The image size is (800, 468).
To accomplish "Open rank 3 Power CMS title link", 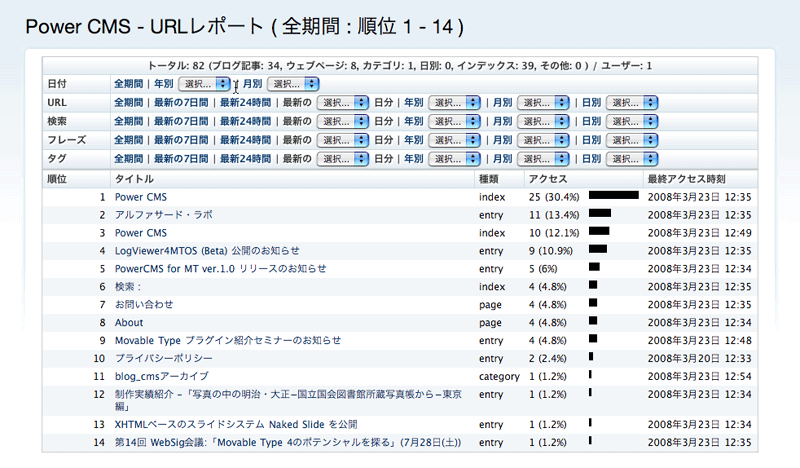I will click(x=141, y=233).
